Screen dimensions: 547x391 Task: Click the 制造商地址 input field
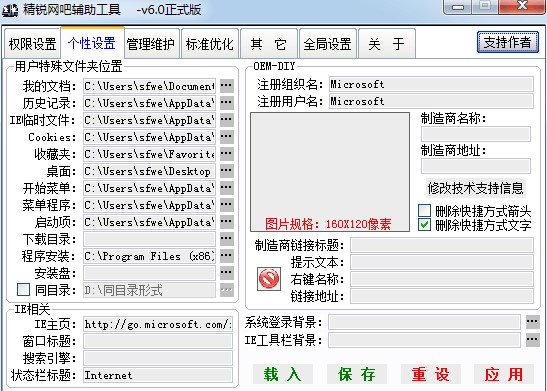pyautogui.click(x=476, y=166)
